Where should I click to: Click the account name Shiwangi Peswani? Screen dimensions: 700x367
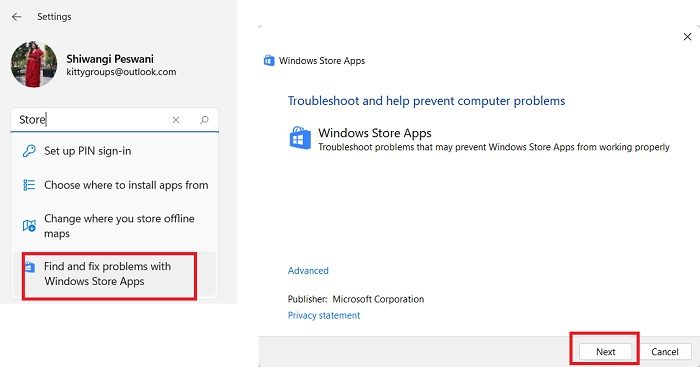point(110,59)
